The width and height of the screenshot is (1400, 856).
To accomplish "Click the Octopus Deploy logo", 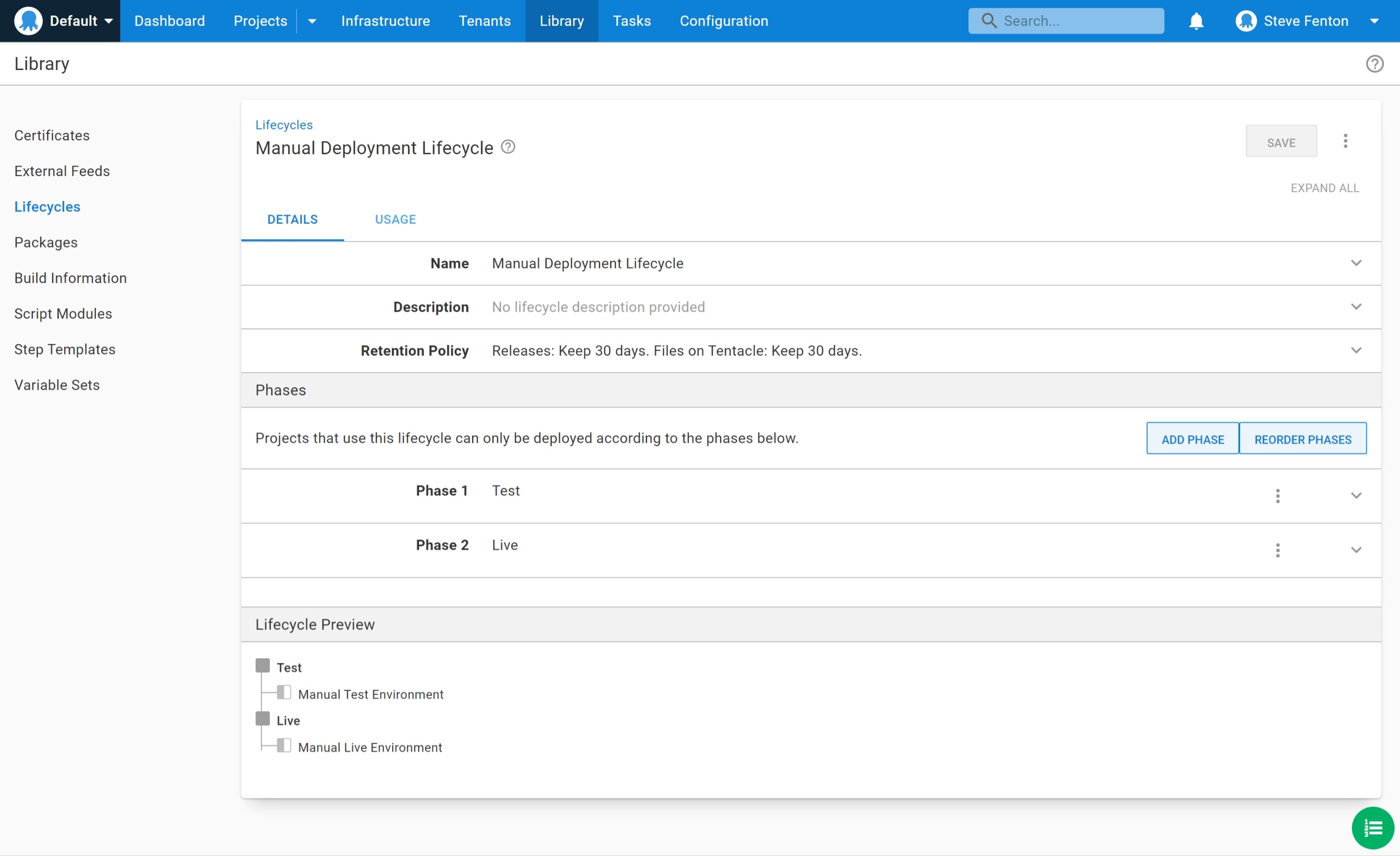I will (x=28, y=20).
